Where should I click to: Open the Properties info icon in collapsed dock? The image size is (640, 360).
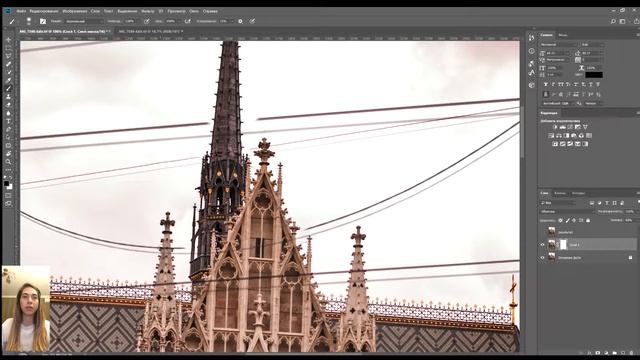(531, 51)
